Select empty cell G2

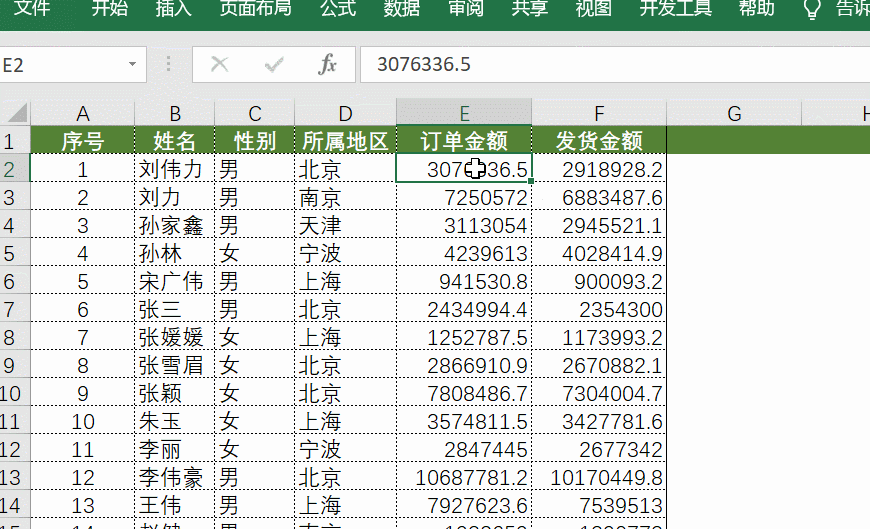[x=734, y=169]
